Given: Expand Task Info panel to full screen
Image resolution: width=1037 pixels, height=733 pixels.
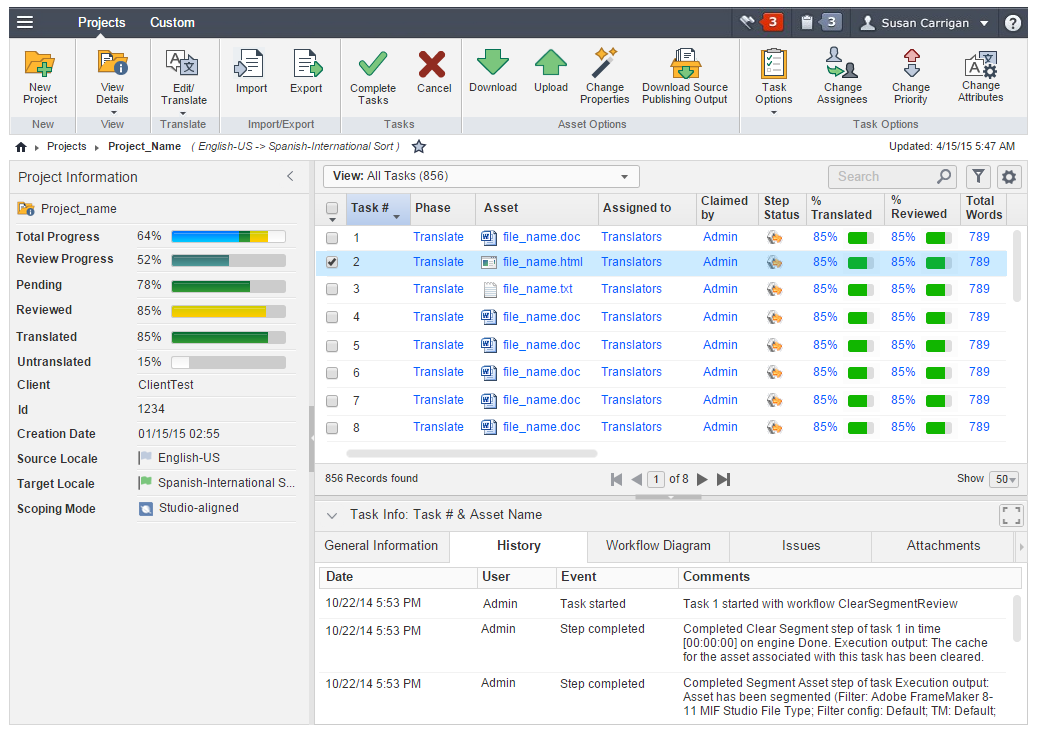Looking at the screenshot, I should tap(1010, 515).
